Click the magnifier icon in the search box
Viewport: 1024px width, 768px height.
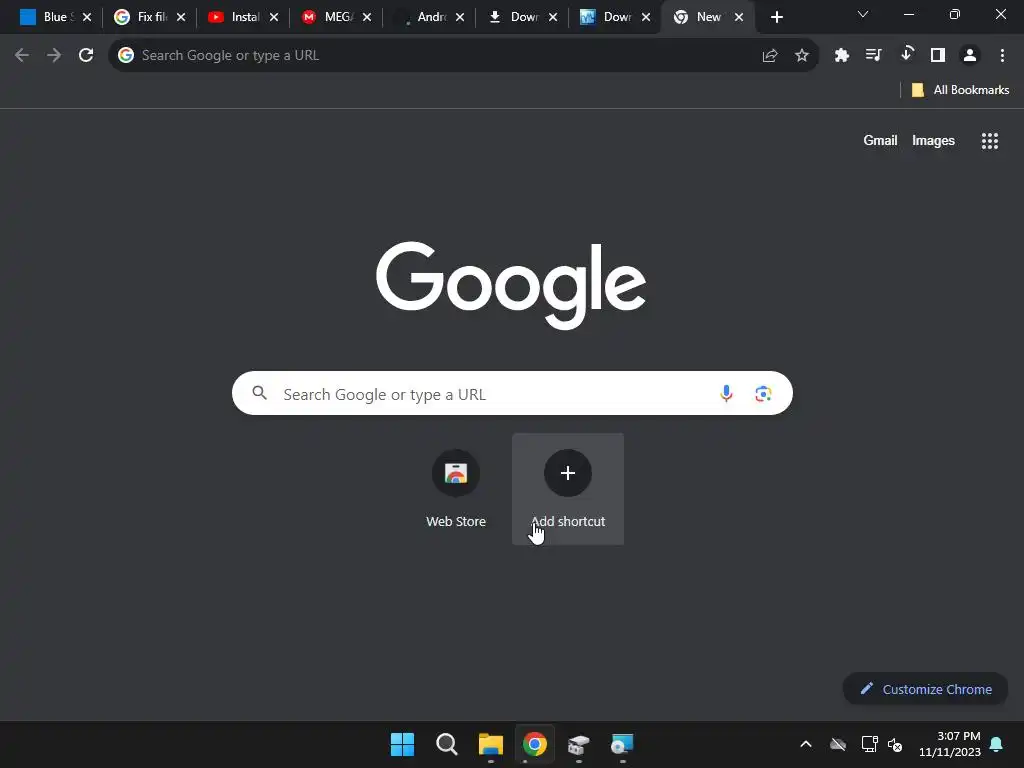260,393
